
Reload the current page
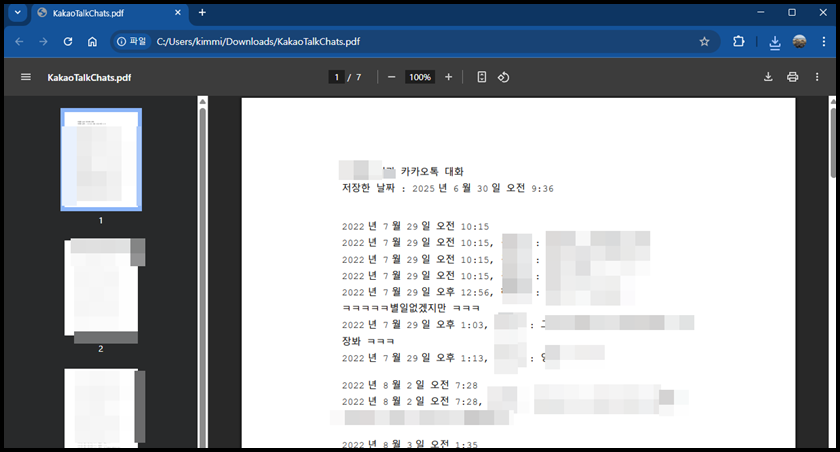[x=68, y=42]
